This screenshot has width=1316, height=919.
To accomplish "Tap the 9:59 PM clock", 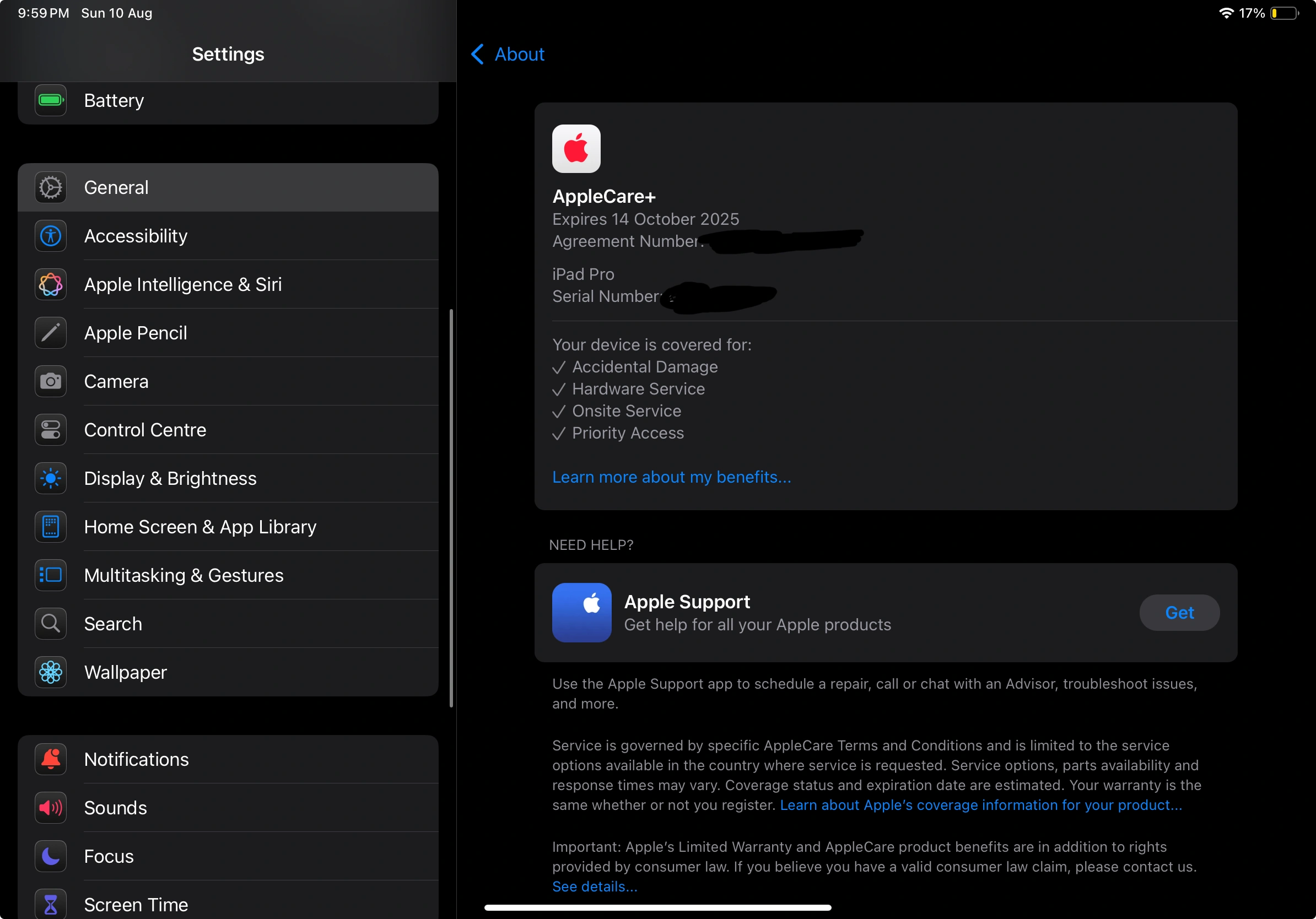I will pos(44,13).
